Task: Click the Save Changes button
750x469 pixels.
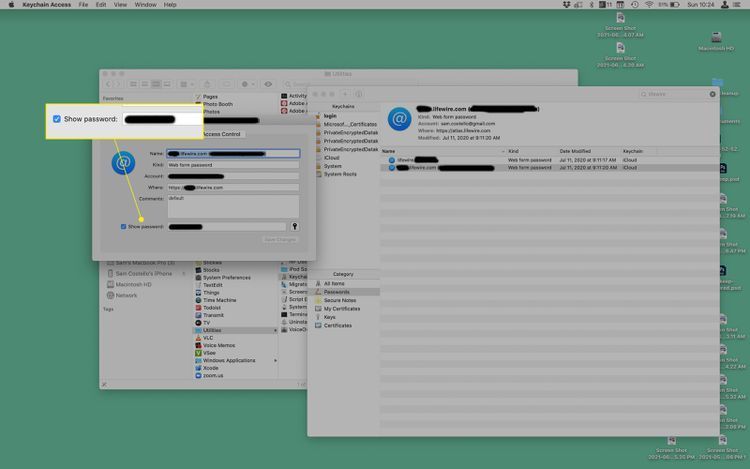Action: pos(280,239)
